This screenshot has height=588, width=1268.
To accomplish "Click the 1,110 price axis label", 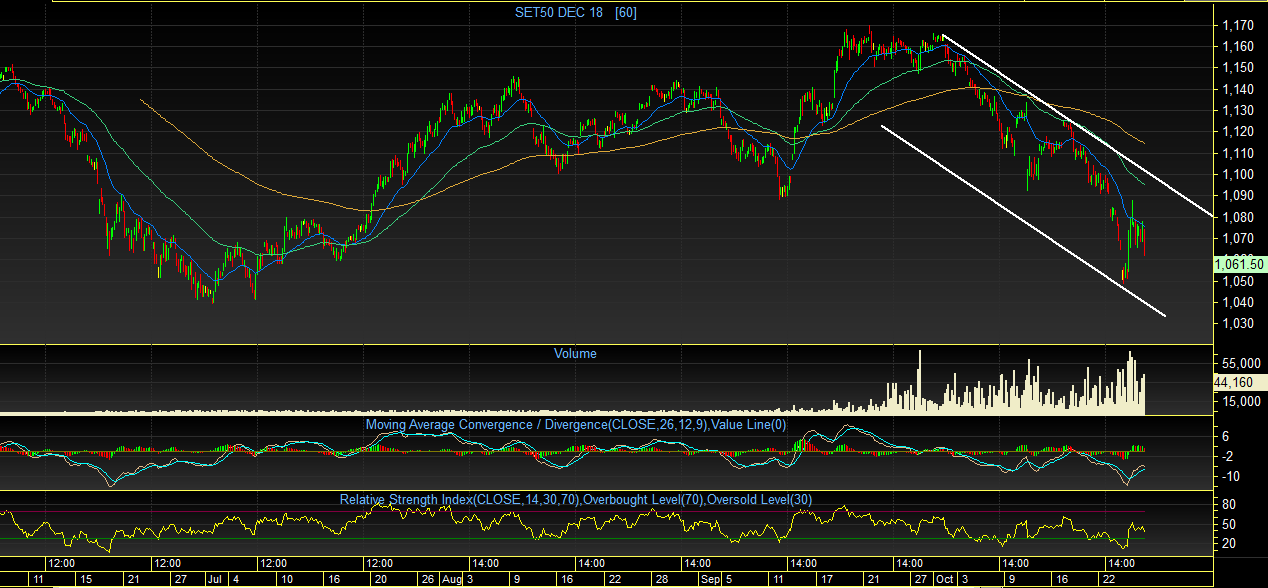I will pos(1237,153).
